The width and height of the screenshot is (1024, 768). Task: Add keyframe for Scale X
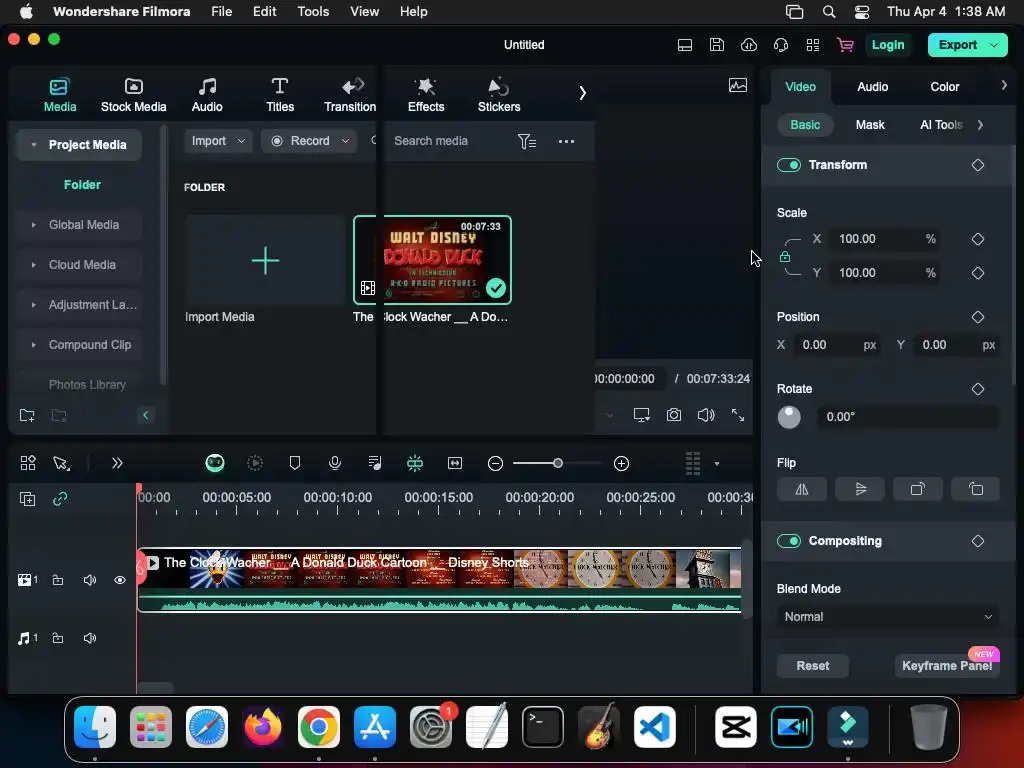pyautogui.click(x=978, y=239)
